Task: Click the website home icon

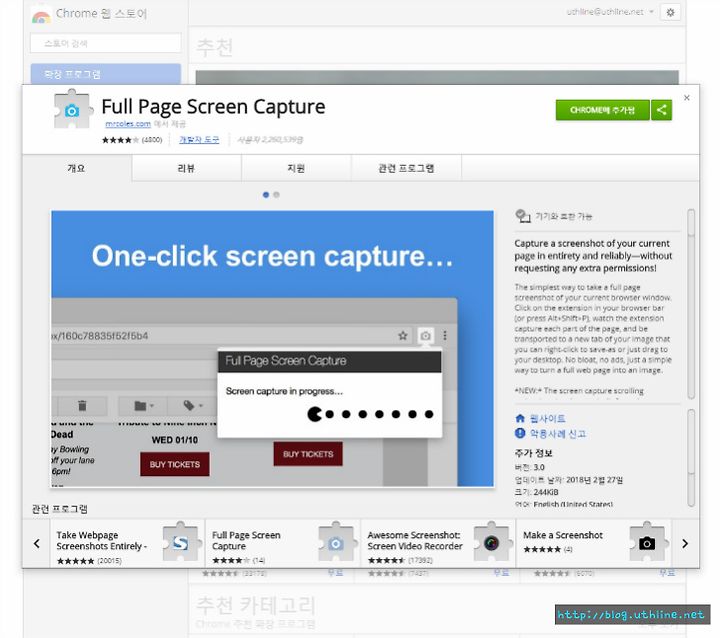Action: (520, 418)
